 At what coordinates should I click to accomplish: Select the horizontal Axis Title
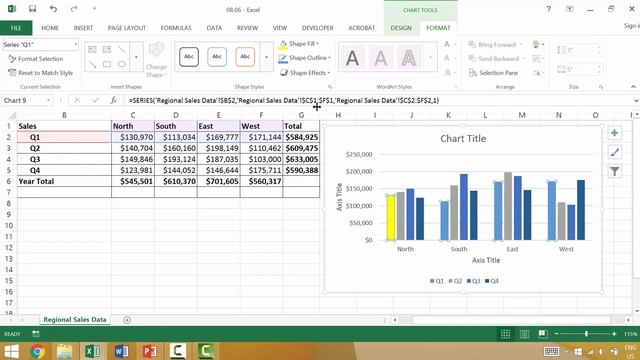[486, 260]
